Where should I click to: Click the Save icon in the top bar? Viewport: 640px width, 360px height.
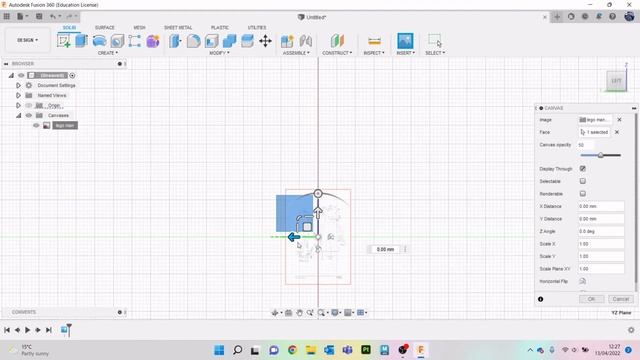tap(39, 16)
